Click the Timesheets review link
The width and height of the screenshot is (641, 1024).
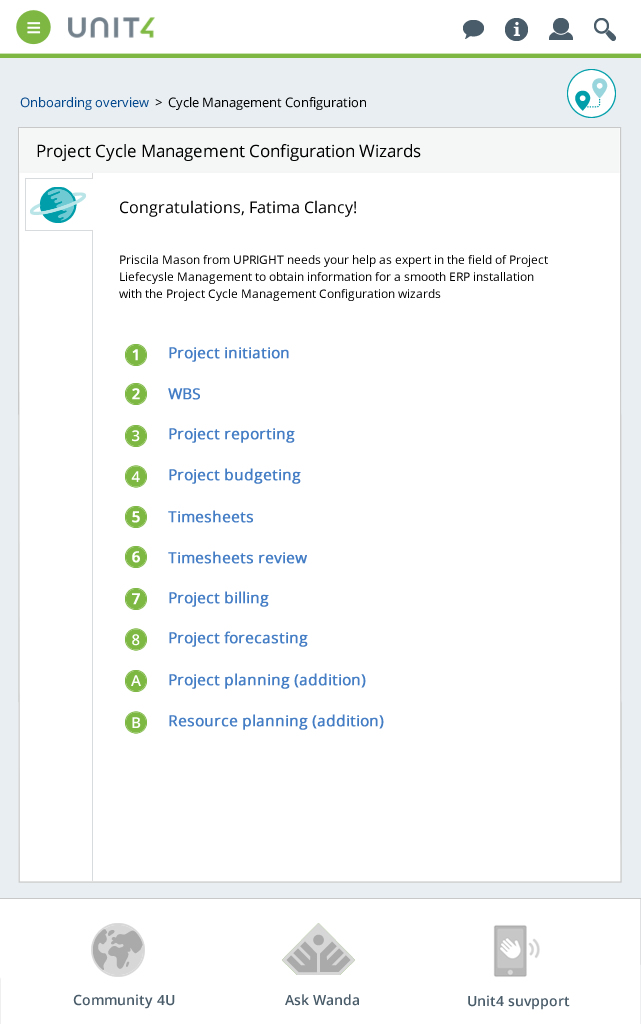[237, 558]
